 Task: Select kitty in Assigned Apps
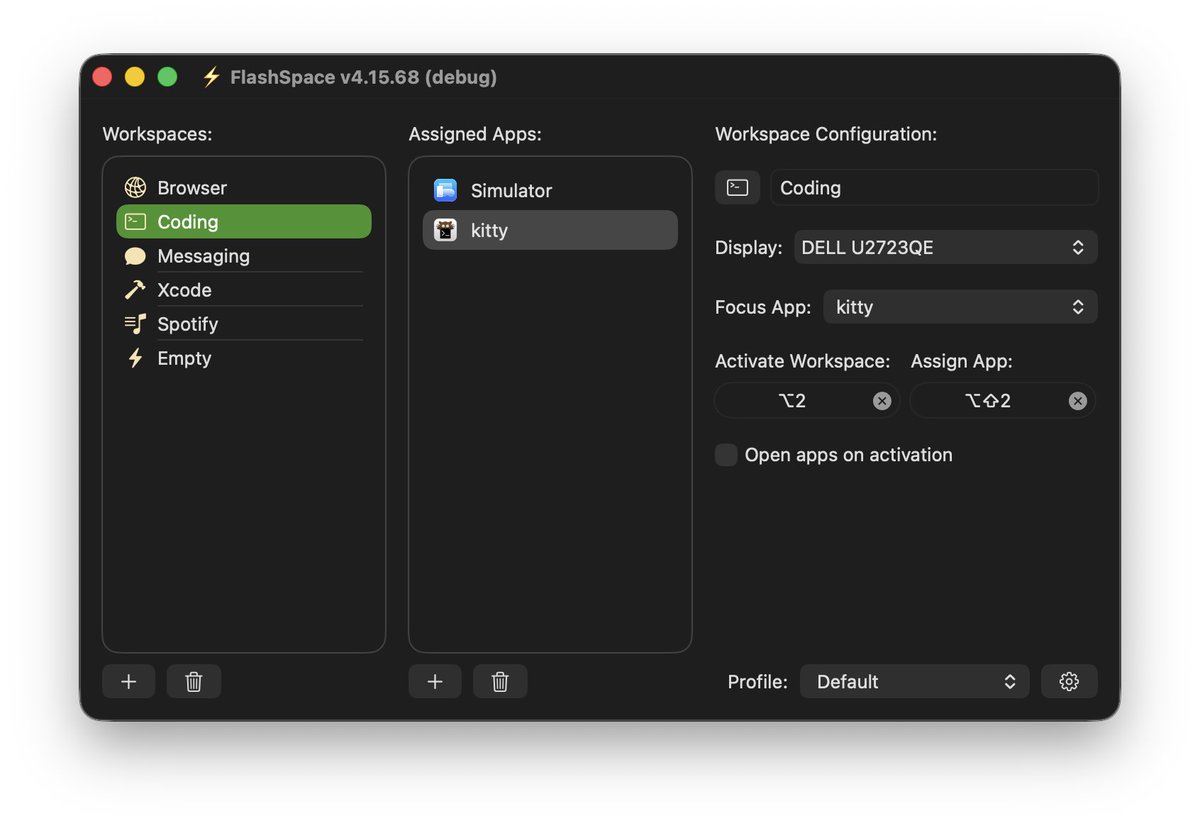coord(550,230)
